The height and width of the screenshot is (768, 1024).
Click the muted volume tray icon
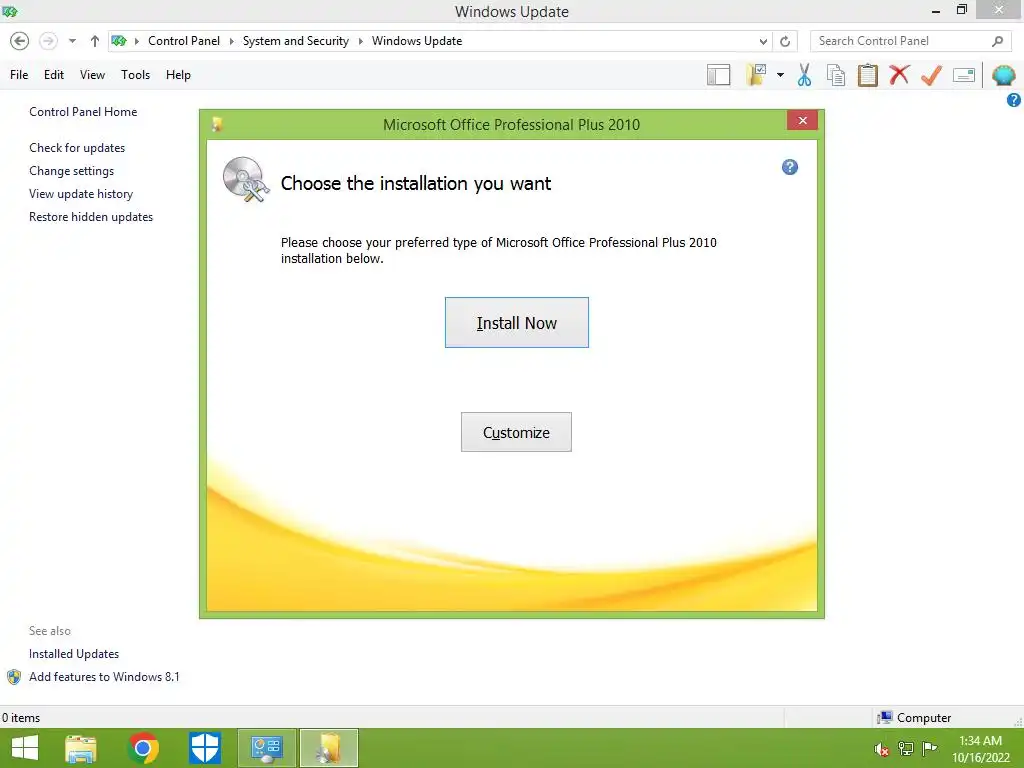pyautogui.click(x=881, y=749)
